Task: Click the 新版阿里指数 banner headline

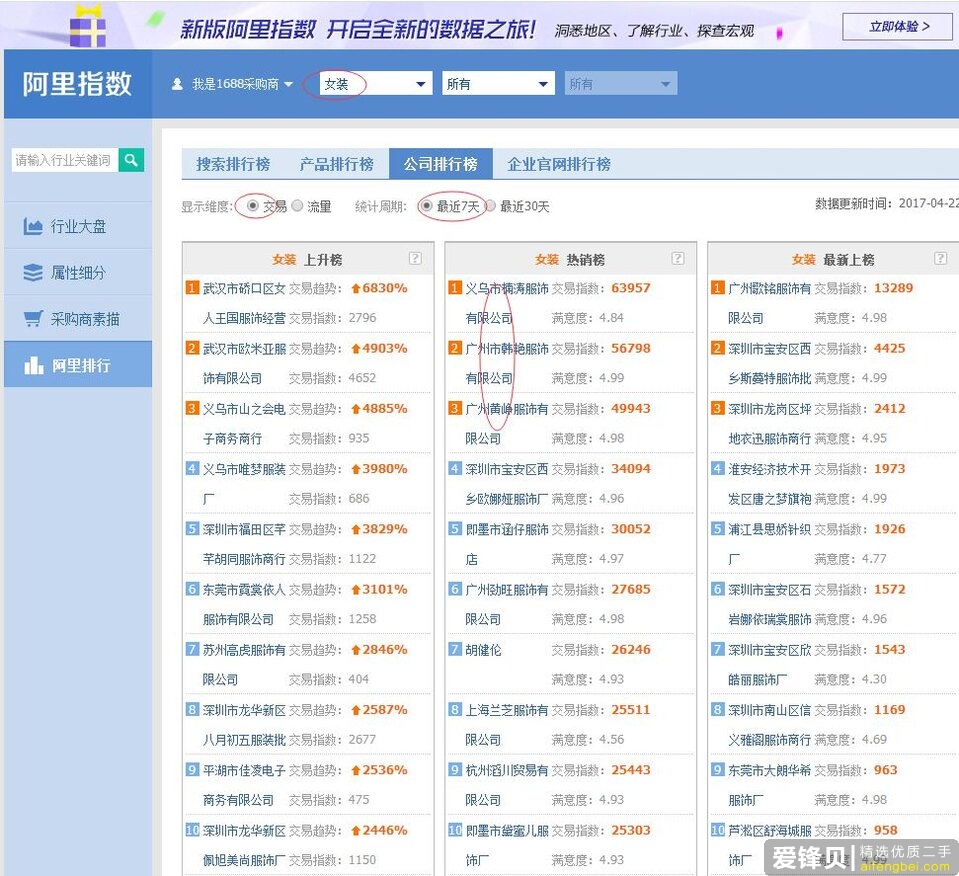Action: coord(358,29)
